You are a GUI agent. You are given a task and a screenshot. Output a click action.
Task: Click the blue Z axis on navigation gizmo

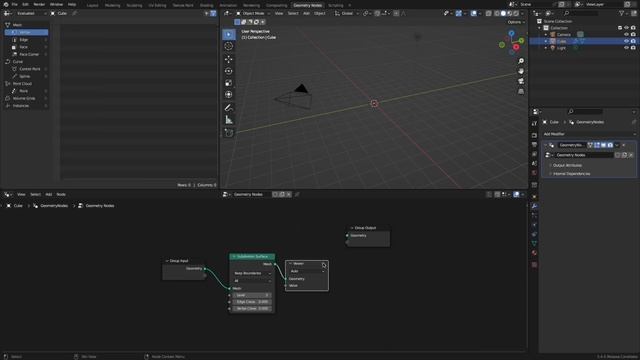click(x=511, y=33)
